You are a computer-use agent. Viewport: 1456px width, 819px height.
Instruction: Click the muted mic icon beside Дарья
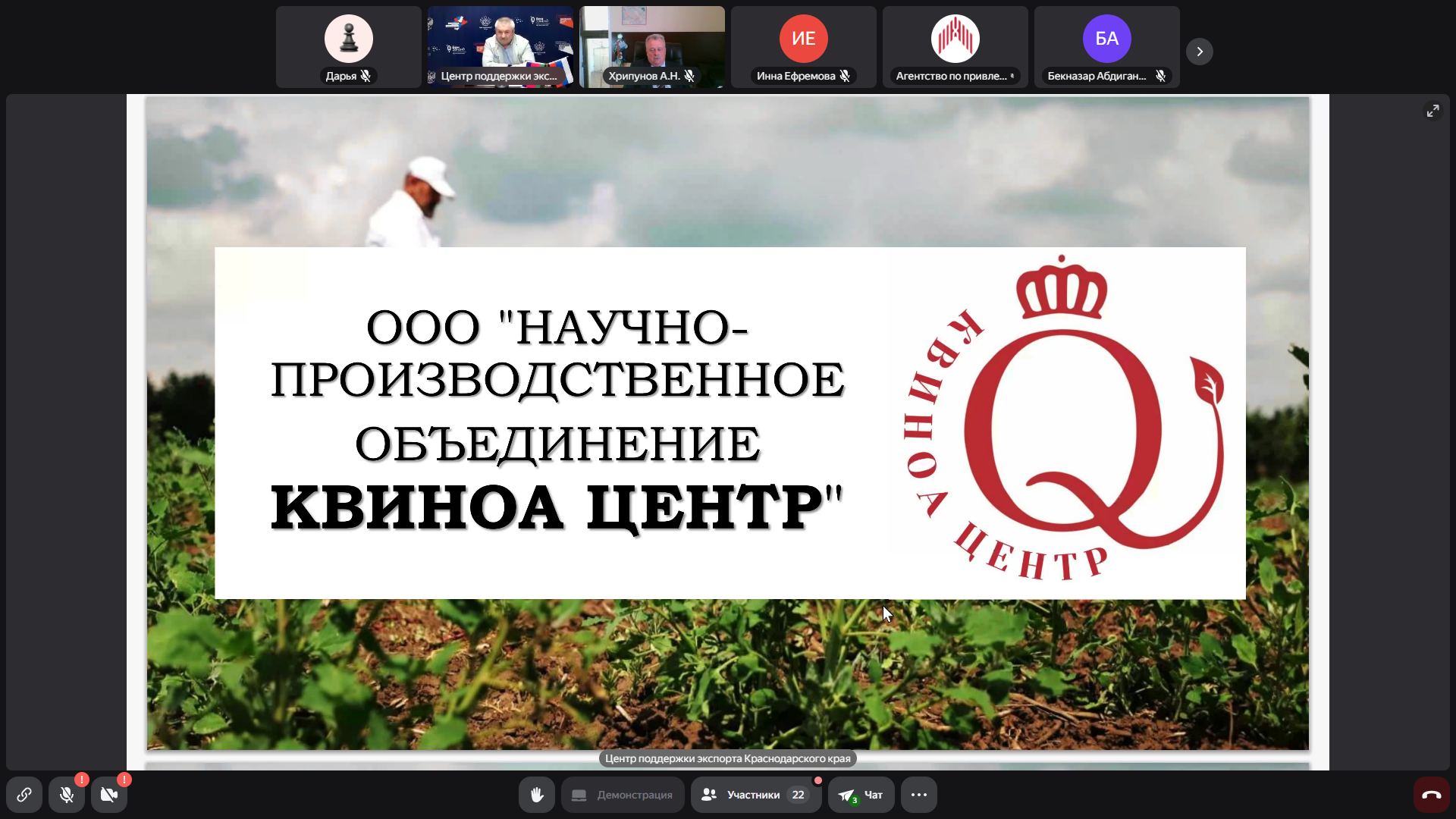click(366, 76)
